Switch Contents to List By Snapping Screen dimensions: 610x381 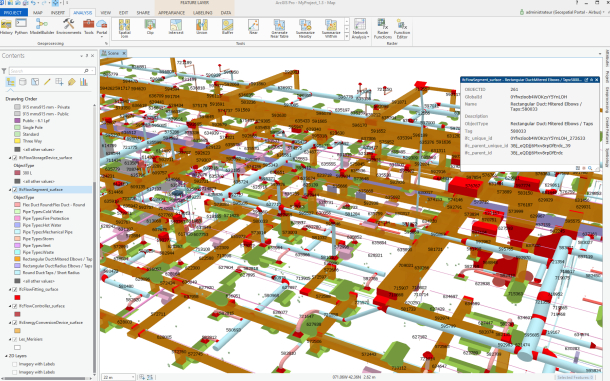[x=59, y=82]
